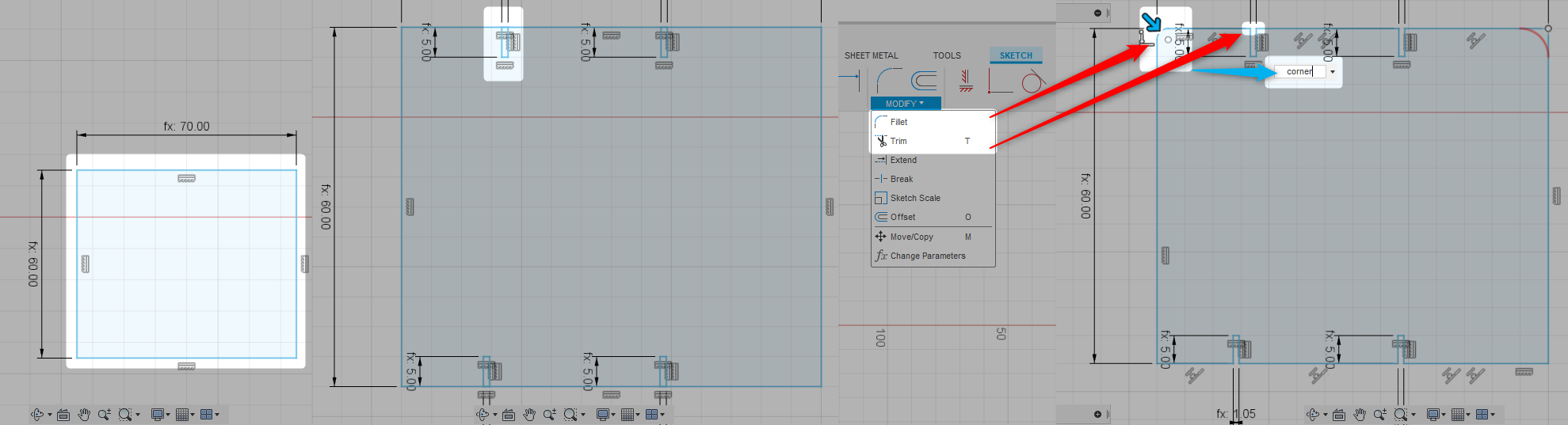The image size is (1568, 425).
Task: Click Viewports icon in second panel toolbar
Action: (x=651, y=414)
